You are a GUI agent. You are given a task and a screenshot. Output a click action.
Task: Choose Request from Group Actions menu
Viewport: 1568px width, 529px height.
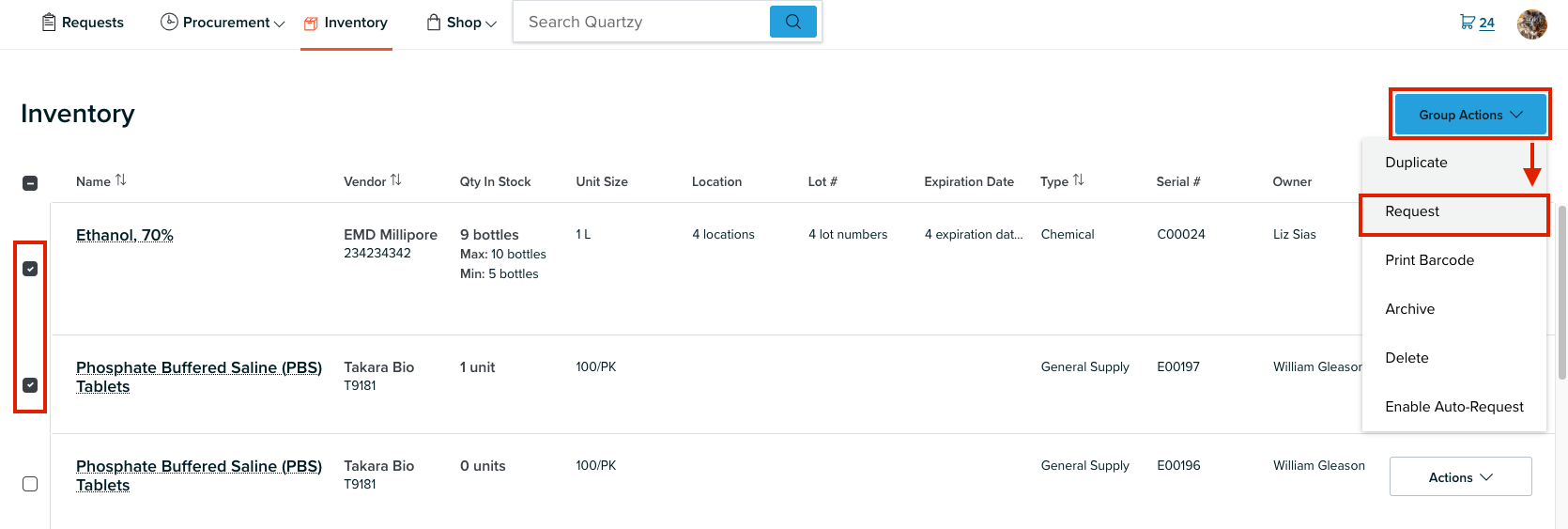(x=1453, y=211)
